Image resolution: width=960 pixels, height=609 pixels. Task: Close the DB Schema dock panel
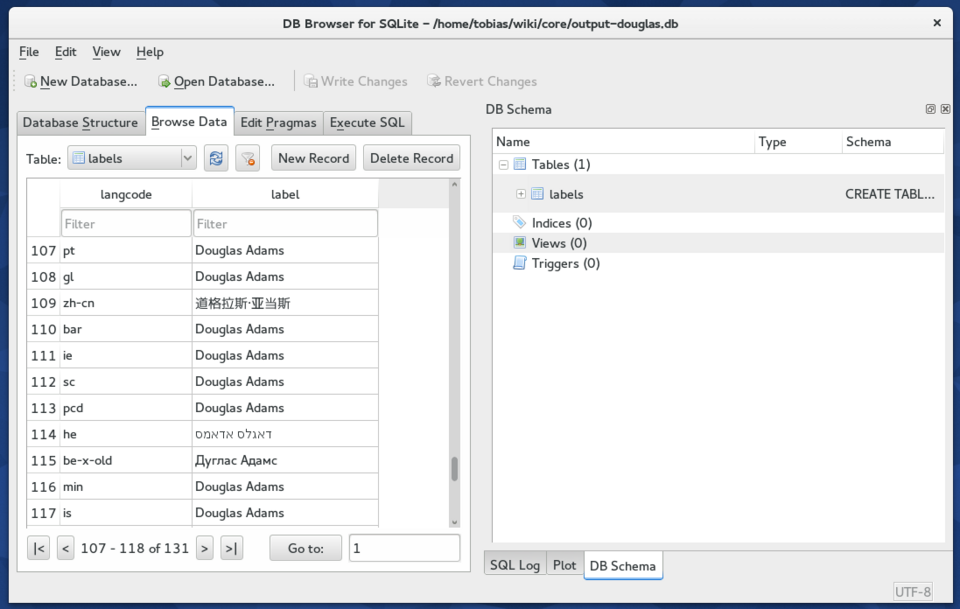(x=945, y=109)
